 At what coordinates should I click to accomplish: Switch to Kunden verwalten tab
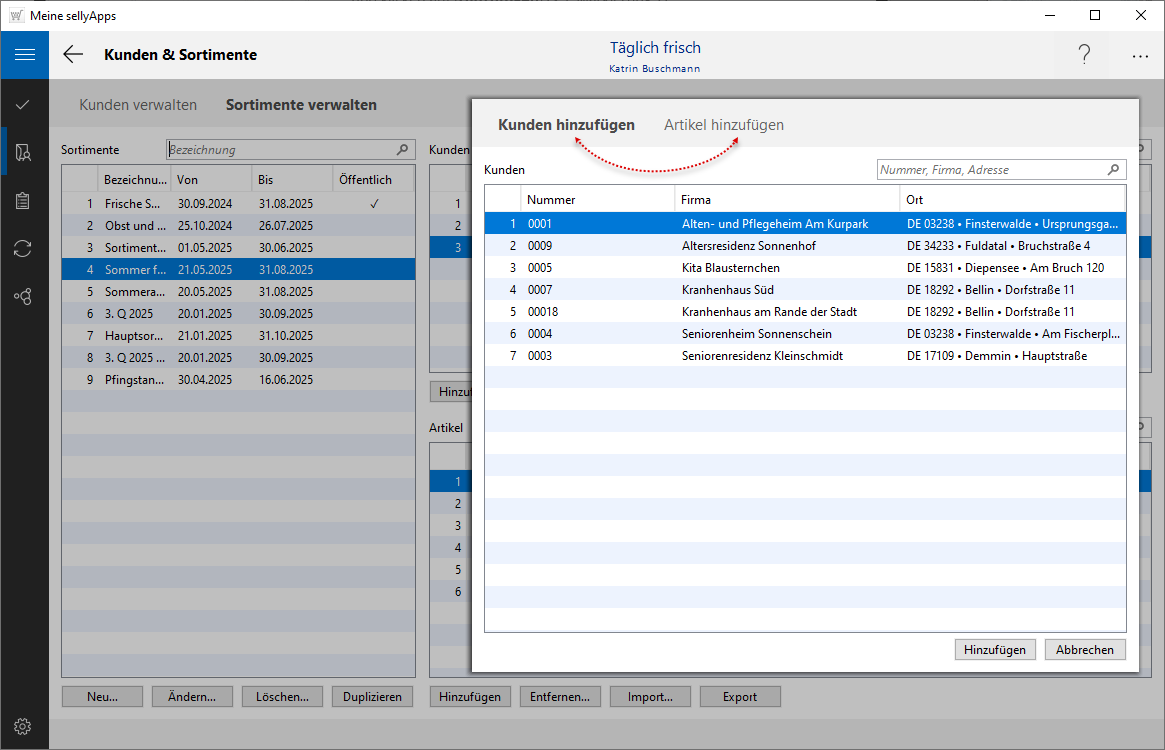138,104
